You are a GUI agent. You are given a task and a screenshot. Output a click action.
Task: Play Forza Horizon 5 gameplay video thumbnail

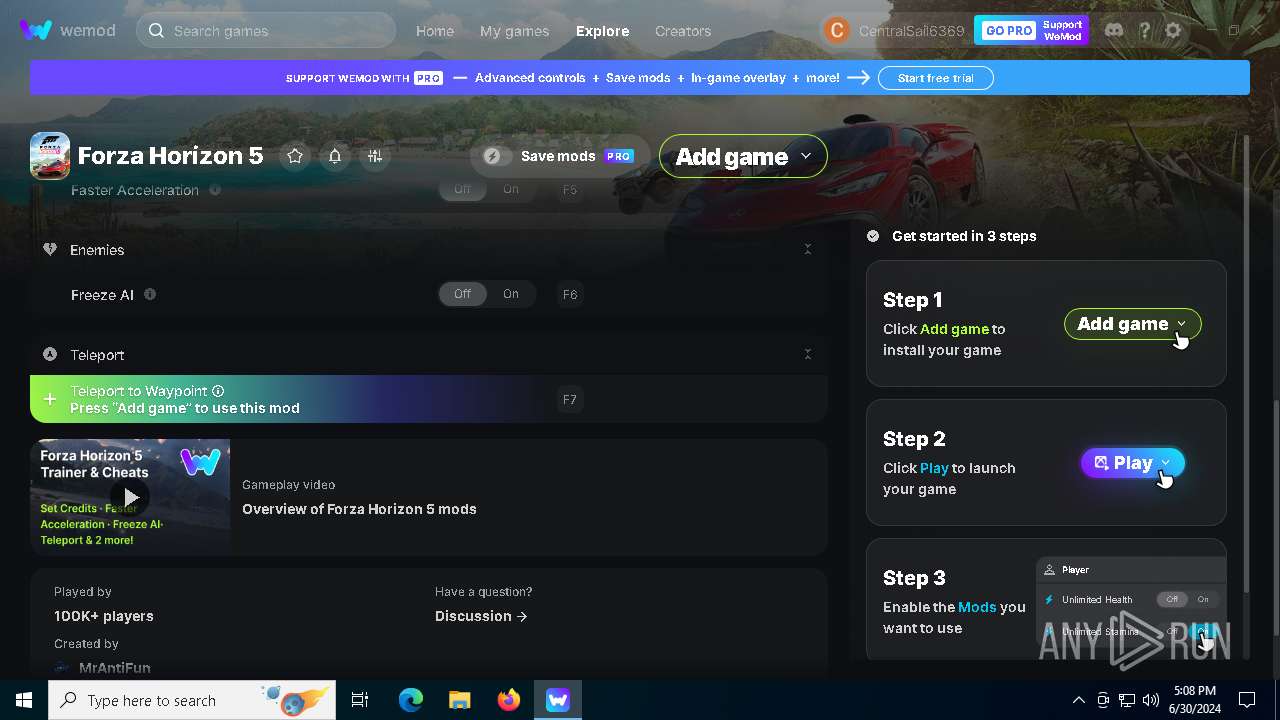[x=130, y=497]
